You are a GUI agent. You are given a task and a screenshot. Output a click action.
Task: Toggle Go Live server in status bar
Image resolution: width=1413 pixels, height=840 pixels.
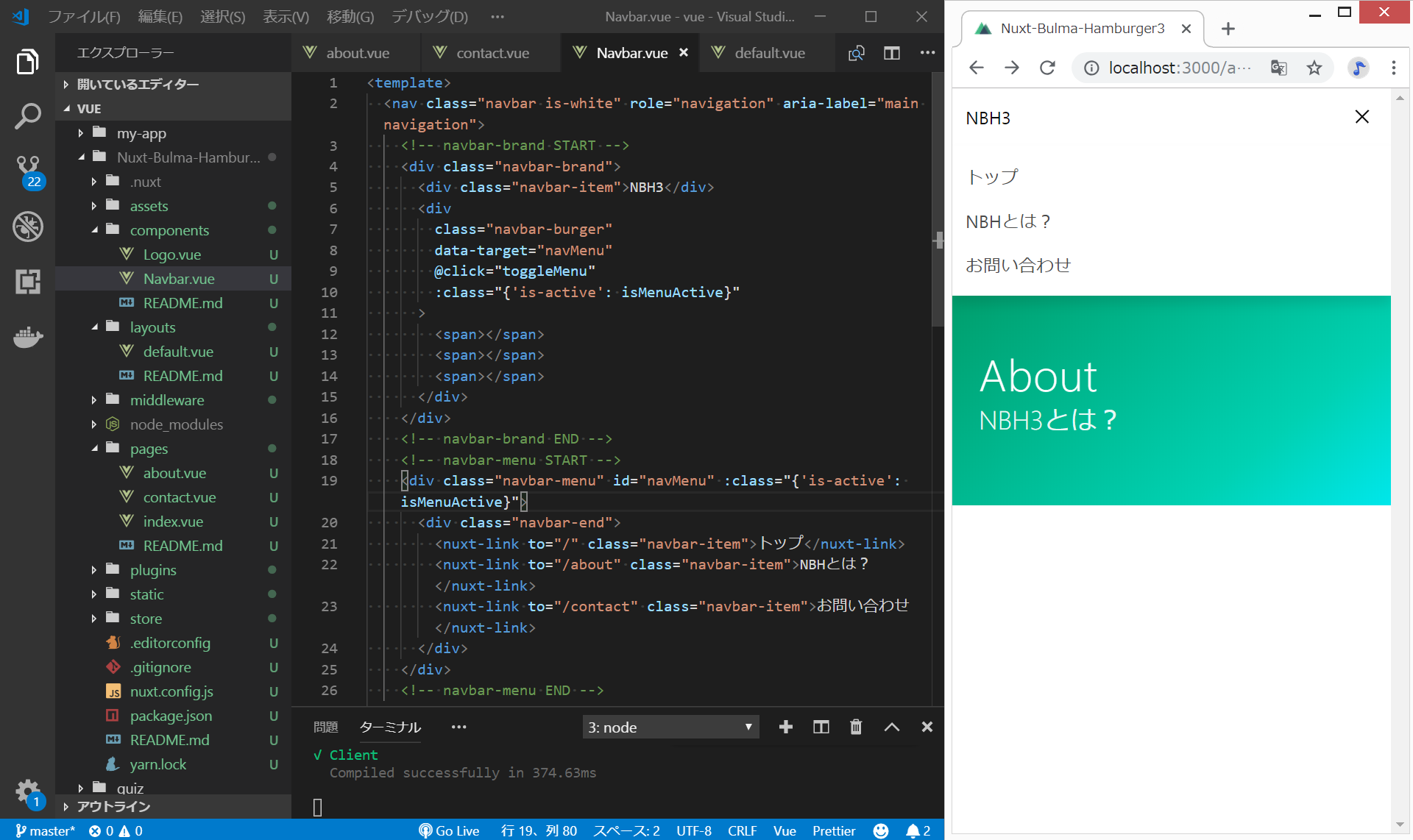(x=449, y=830)
